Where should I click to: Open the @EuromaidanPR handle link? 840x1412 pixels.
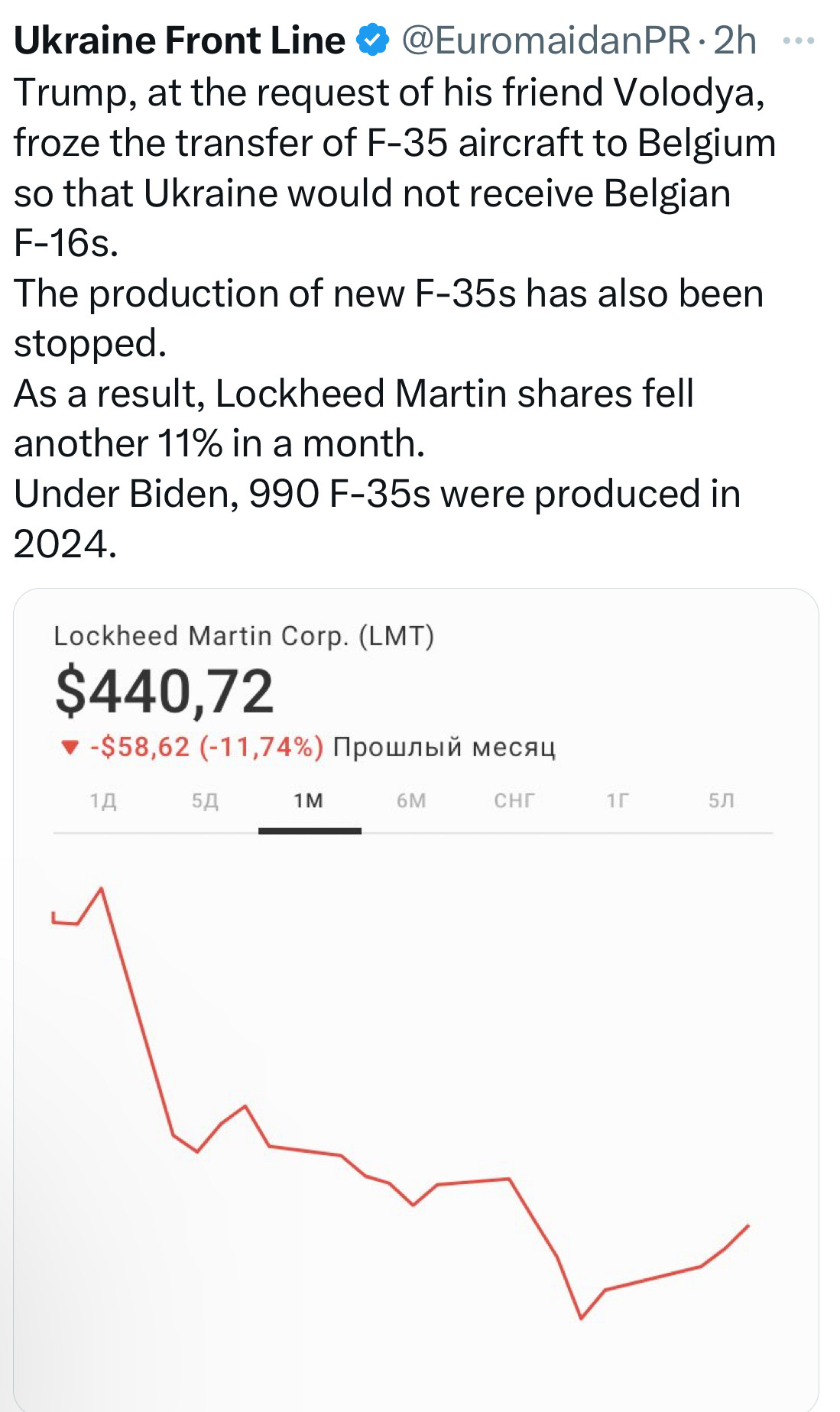tap(546, 41)
